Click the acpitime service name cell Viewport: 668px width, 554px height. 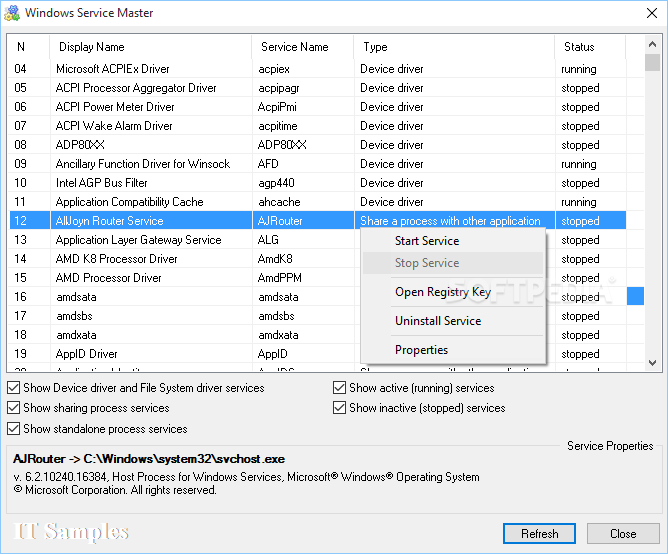(303, 126)
